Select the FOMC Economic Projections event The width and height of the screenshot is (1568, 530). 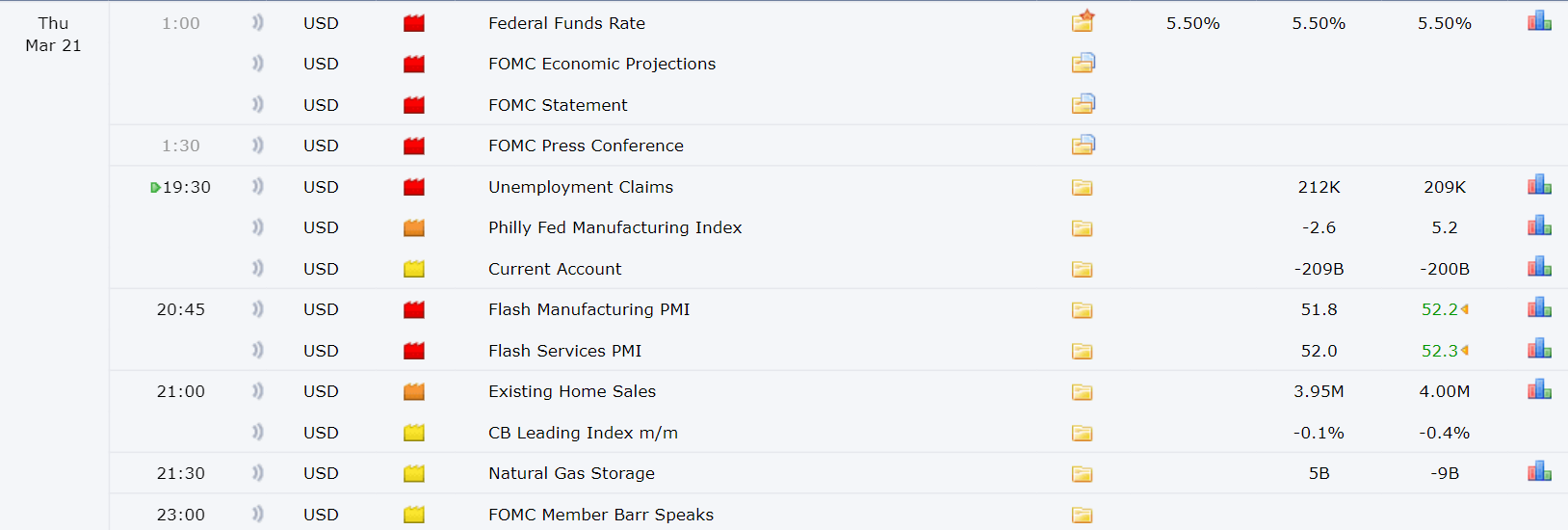pos(602,64)
